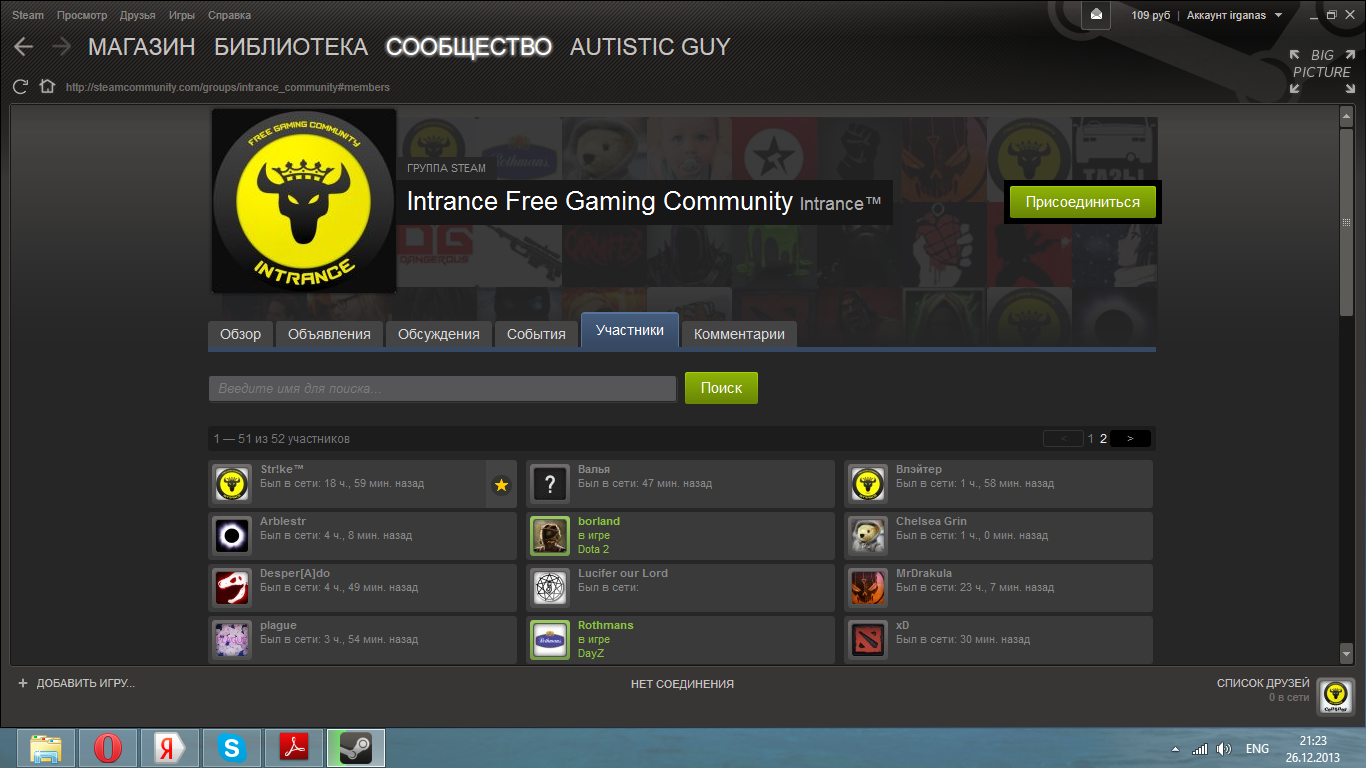Open Str!ke™ member avatar
The width and height of the screenshot is (1366, 768).
pyautogui.click(x=232, y=485)
